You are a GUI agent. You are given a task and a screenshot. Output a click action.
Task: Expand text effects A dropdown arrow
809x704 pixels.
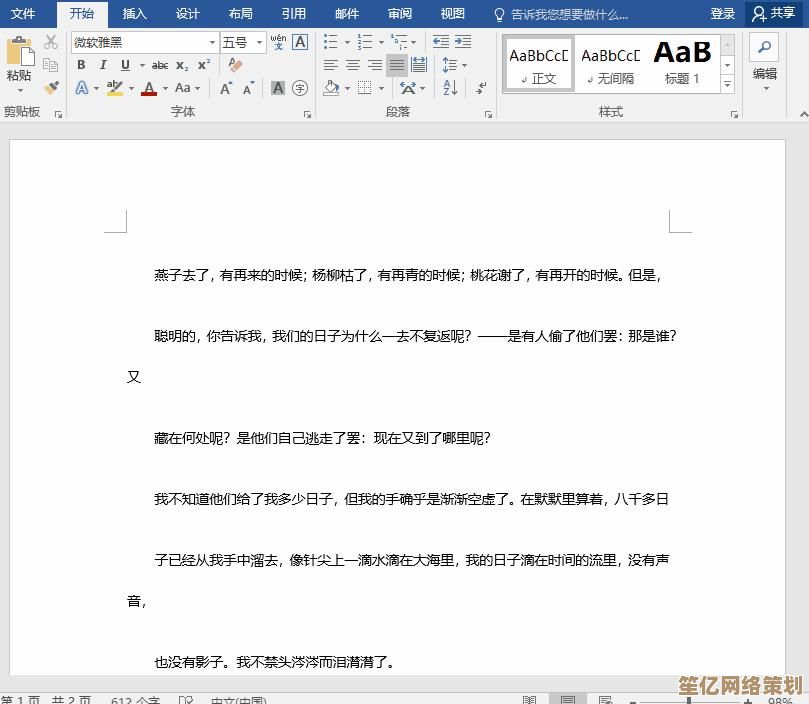pos(96,88)
